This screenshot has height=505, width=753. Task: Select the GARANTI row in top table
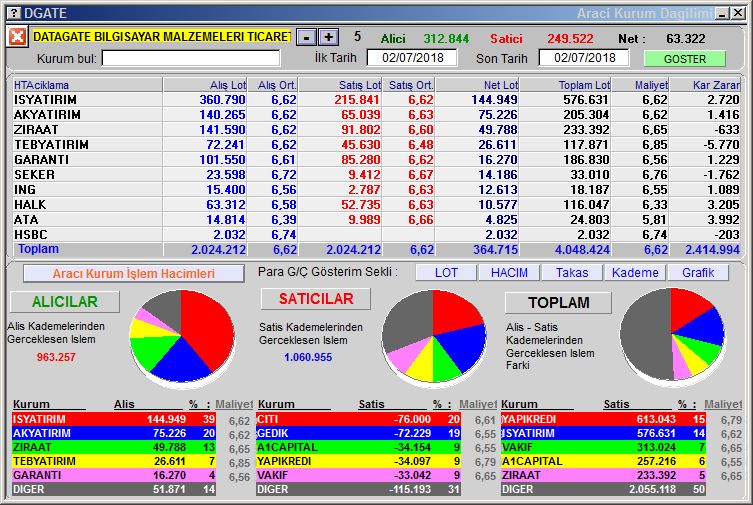pyautogui.click(x=376, y=159)
